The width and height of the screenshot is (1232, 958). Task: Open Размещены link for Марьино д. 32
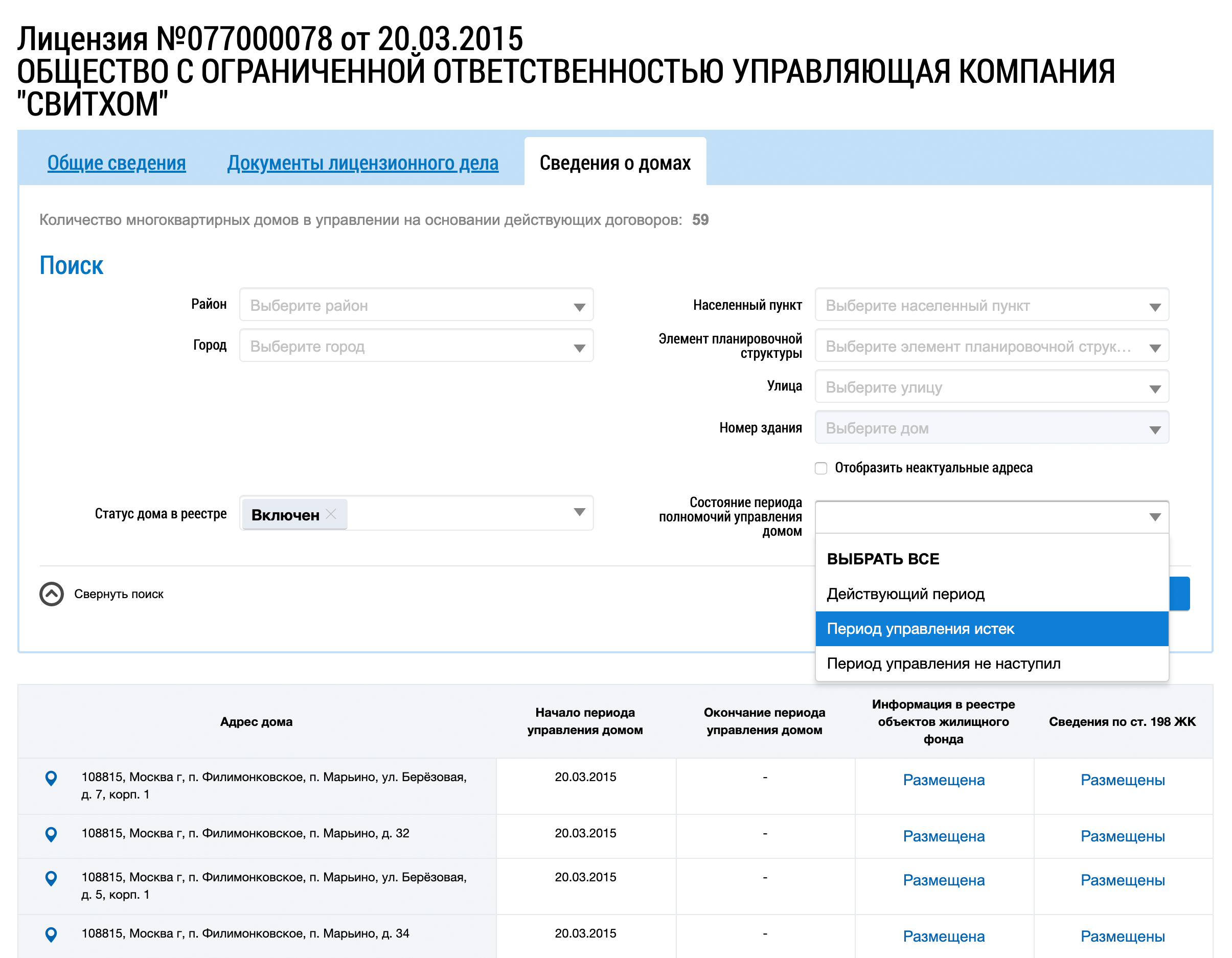[x=1123, y=837]
